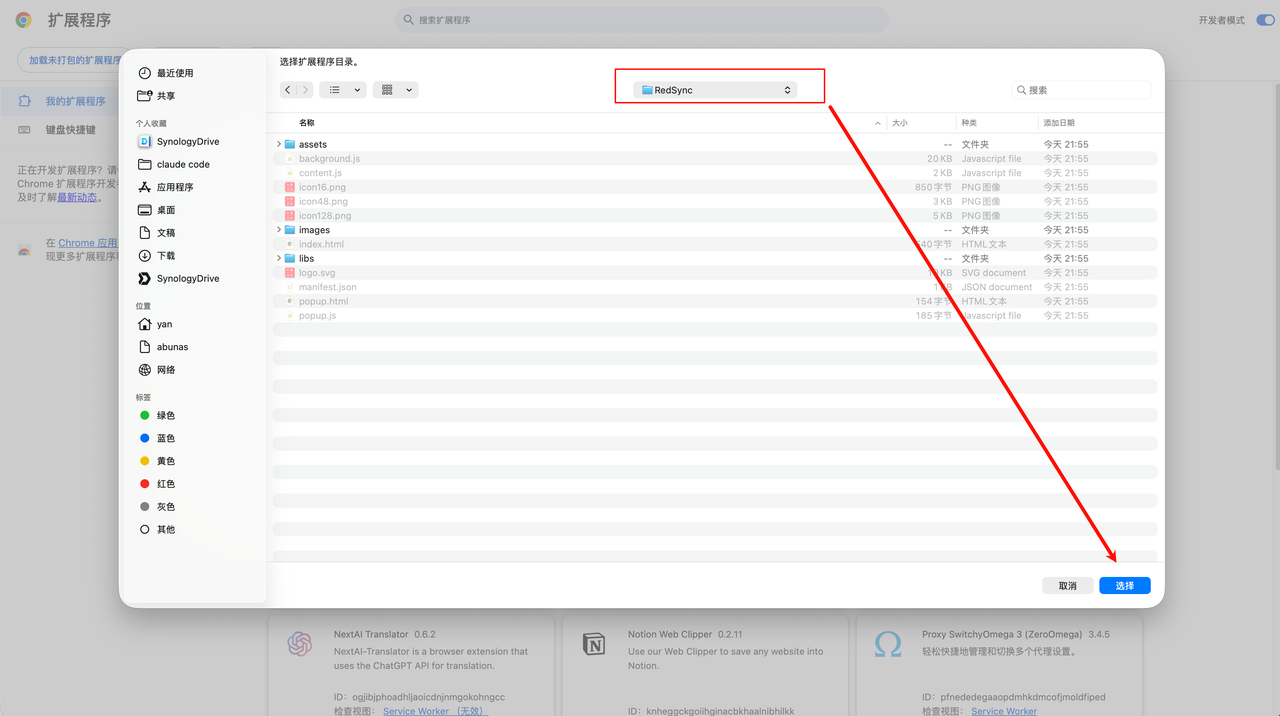This screenshot has width=1280, height=716.
Task: Open the yan home folder
Action: 164,324
